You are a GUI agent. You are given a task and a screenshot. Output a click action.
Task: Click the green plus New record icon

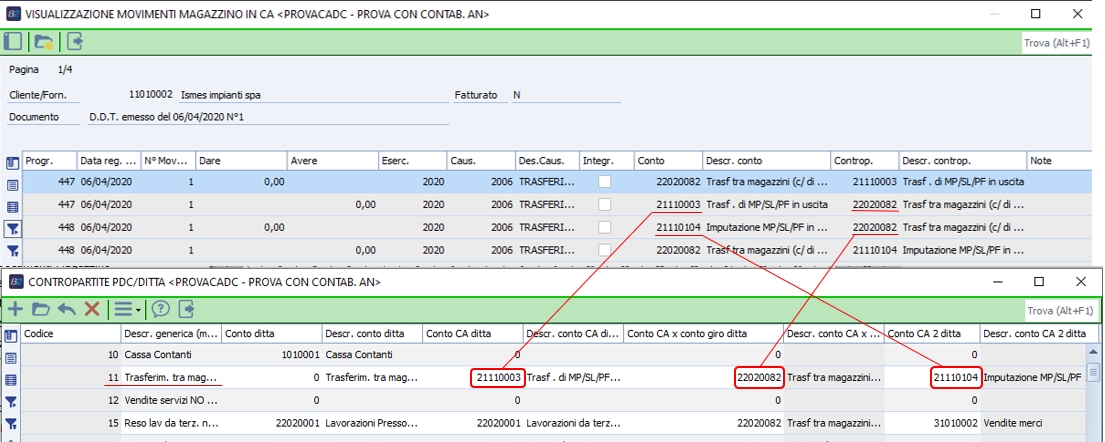point(16,309)
